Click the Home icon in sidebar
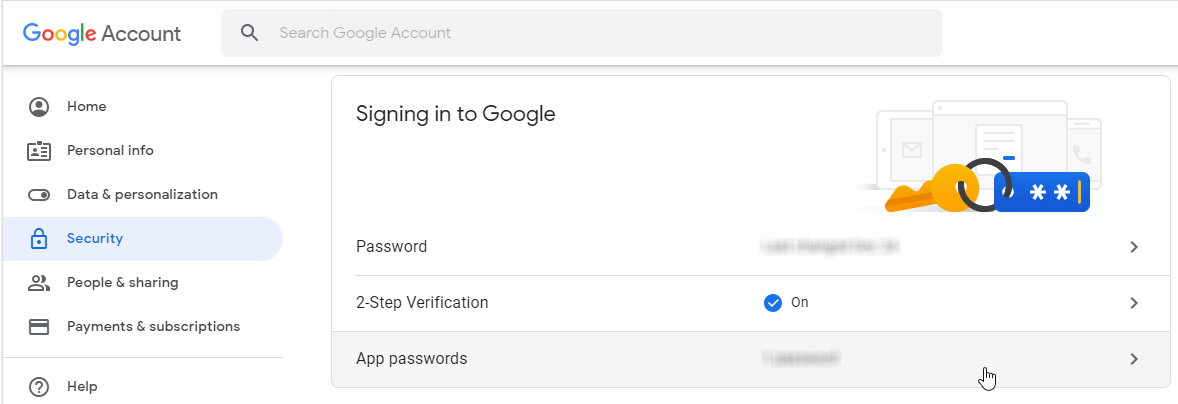1178x404 pixels. point(39,107)
